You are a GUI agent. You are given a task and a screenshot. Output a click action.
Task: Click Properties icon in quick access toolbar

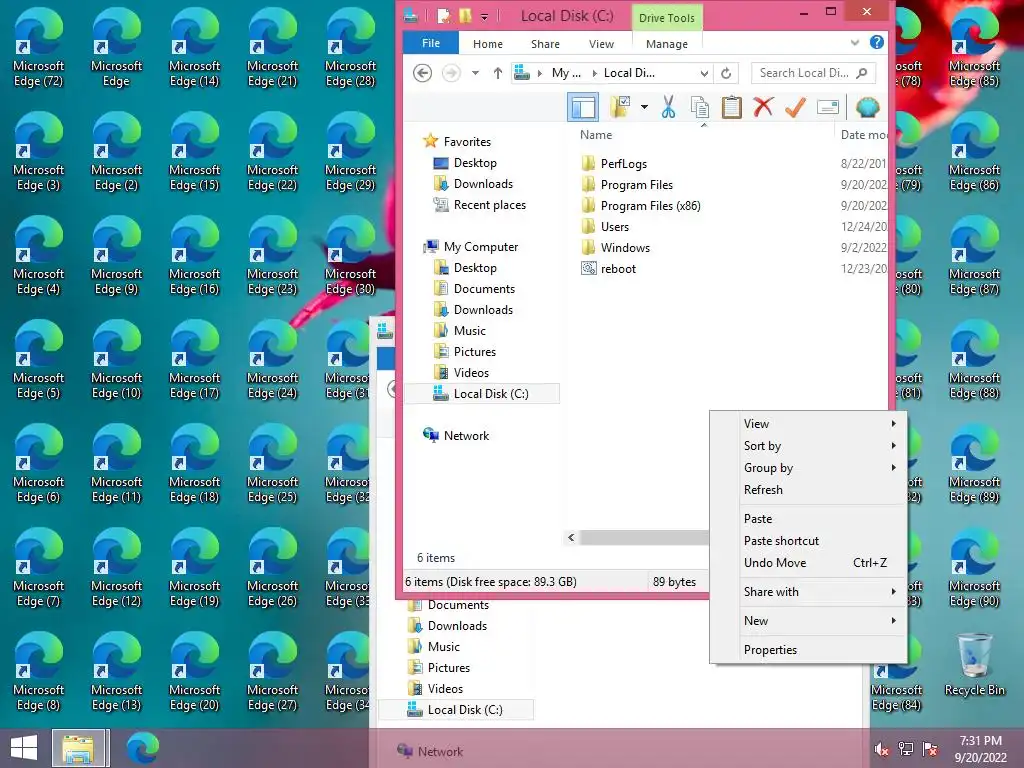[x=443, y=16]
